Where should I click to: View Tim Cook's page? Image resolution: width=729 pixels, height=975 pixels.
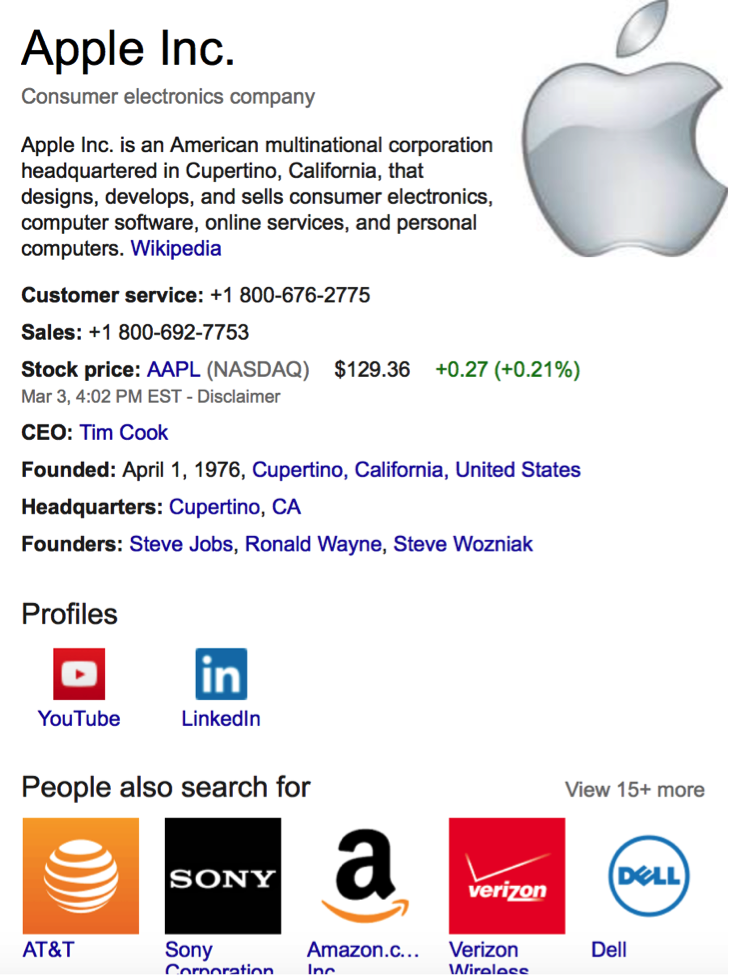coord(122,432)
